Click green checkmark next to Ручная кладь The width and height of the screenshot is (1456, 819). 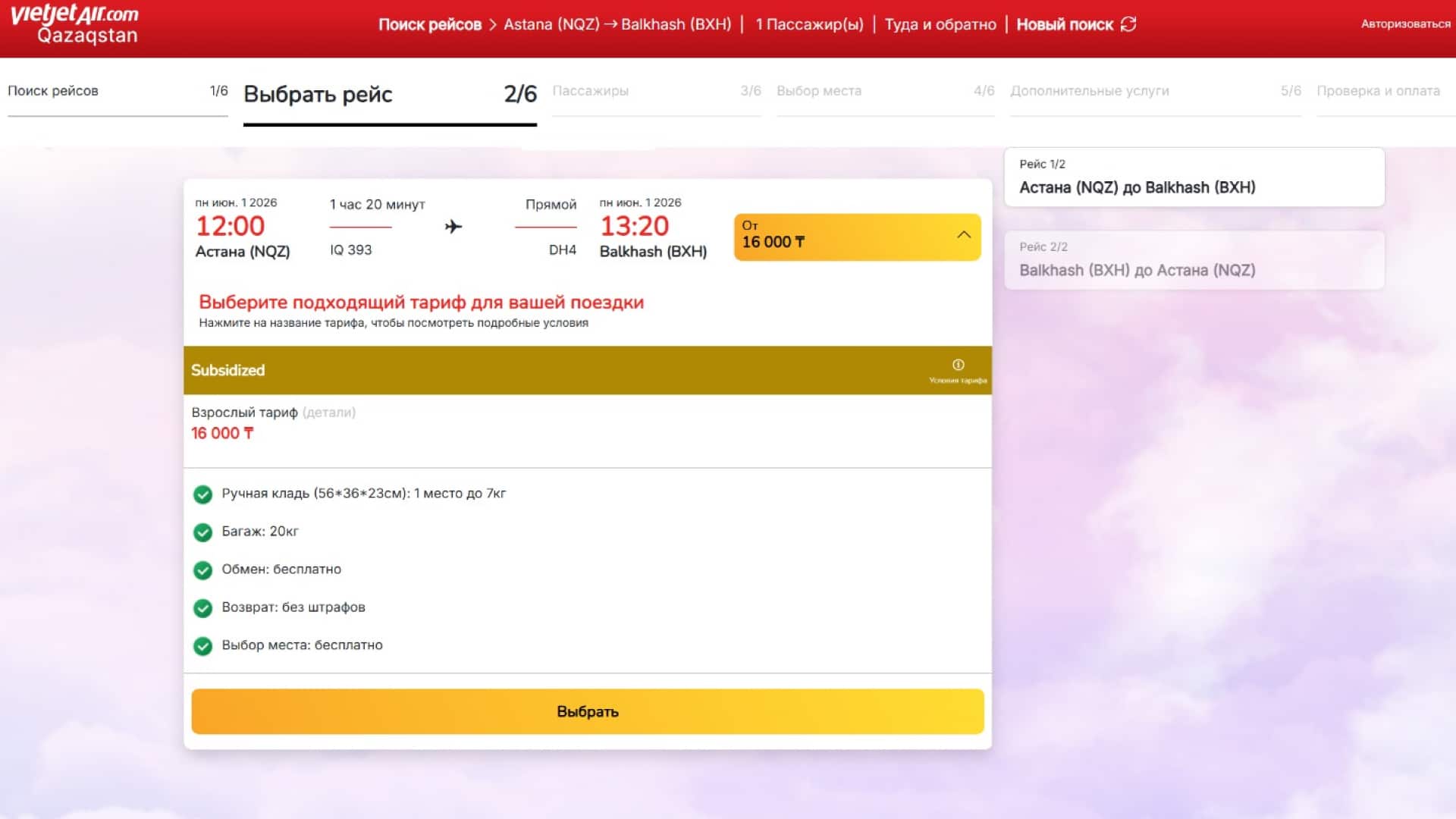202,494
